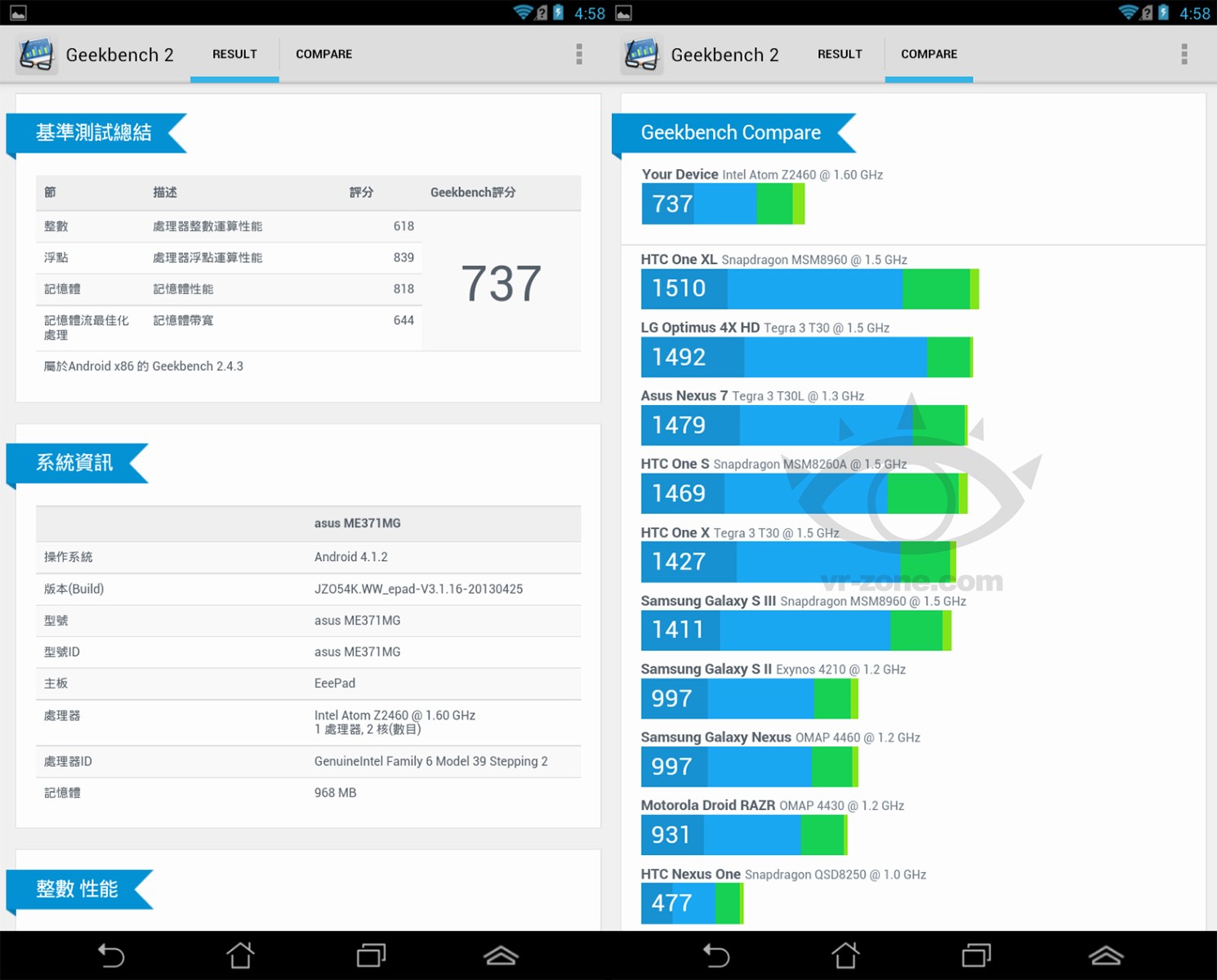Tap the Geekbench 2 app icon on the right screen

tap(641, 55)
